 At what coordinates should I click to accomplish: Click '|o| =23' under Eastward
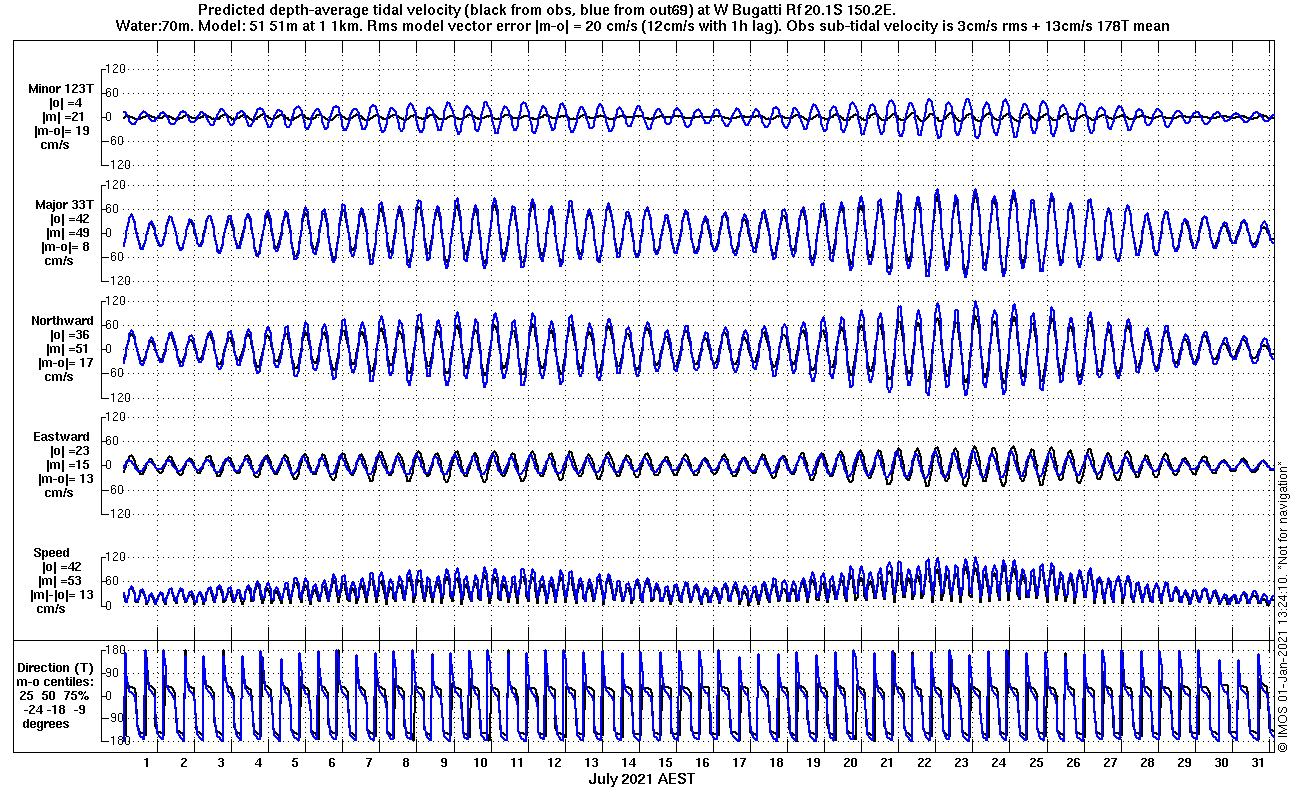coord(69,451)
